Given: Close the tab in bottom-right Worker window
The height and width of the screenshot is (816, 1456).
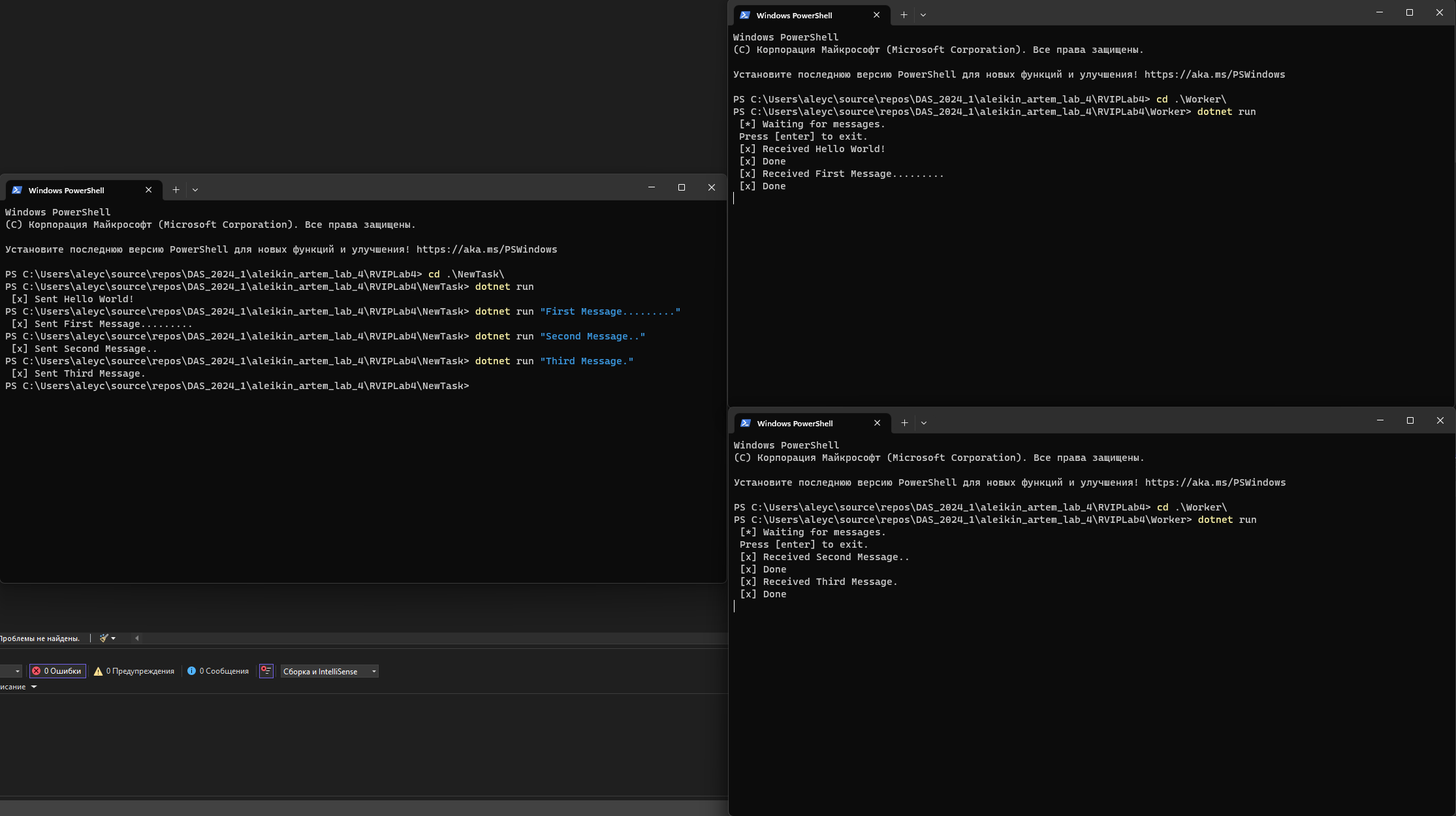Looking at the screenshot, I should [878, 423].
